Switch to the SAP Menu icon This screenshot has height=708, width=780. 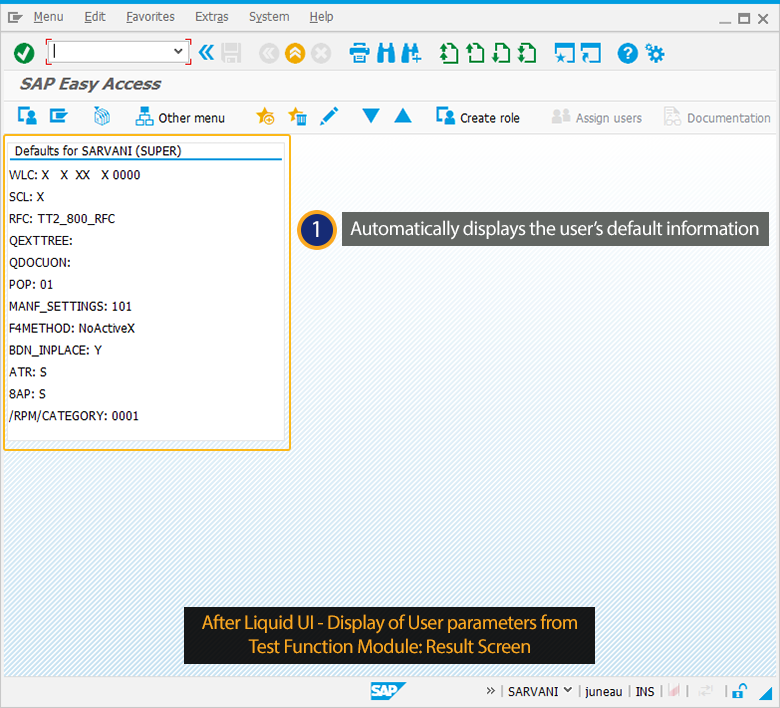[59, 116]
